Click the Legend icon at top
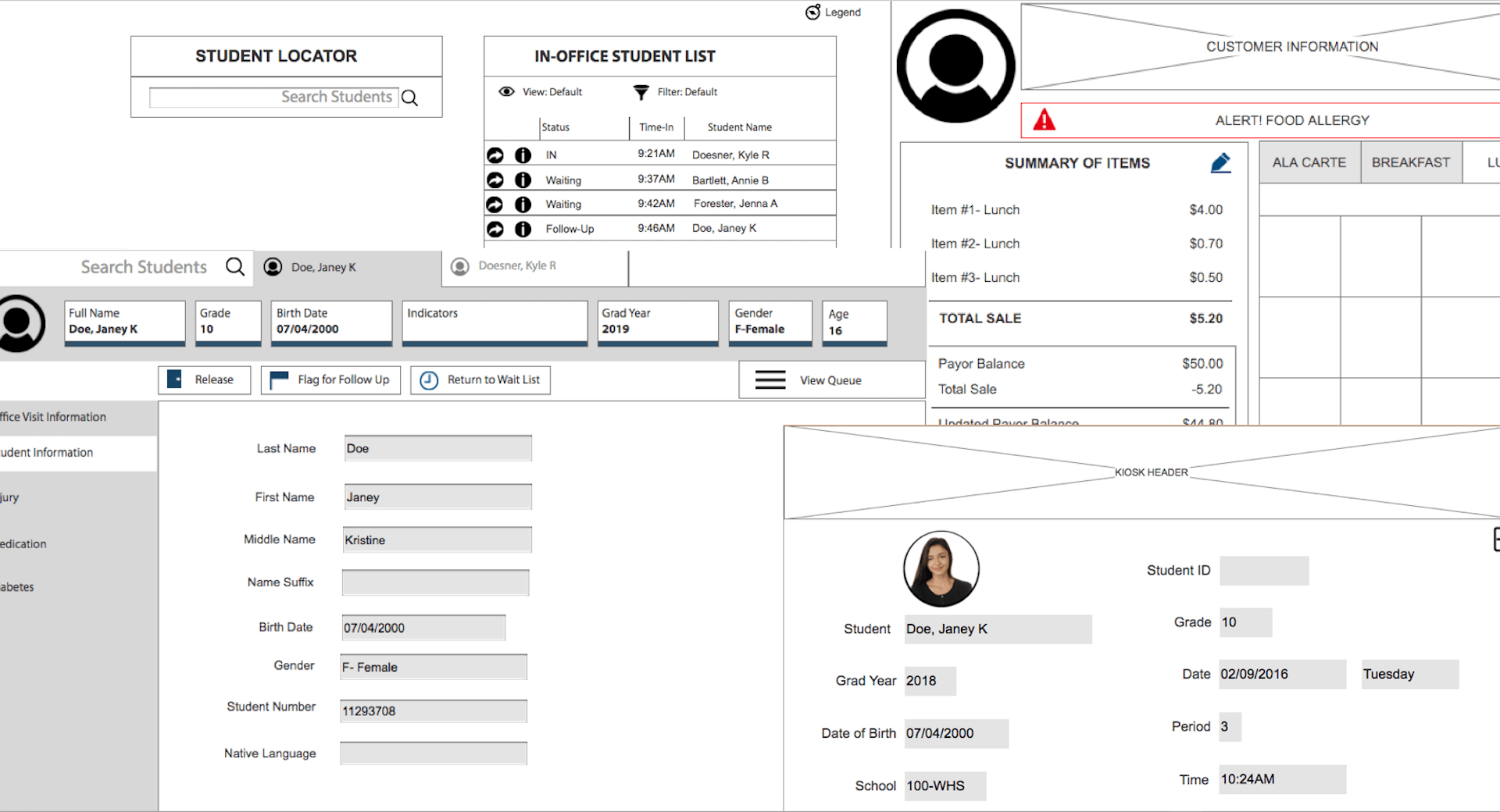 coord(813,12)
